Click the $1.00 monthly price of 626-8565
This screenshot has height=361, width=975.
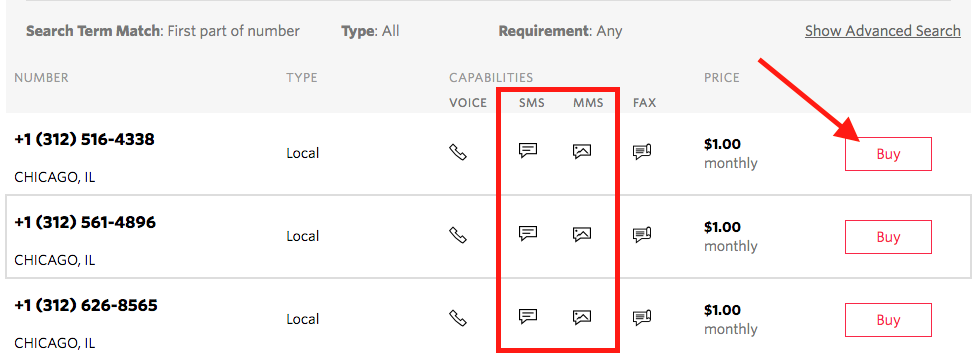[731, 319]
